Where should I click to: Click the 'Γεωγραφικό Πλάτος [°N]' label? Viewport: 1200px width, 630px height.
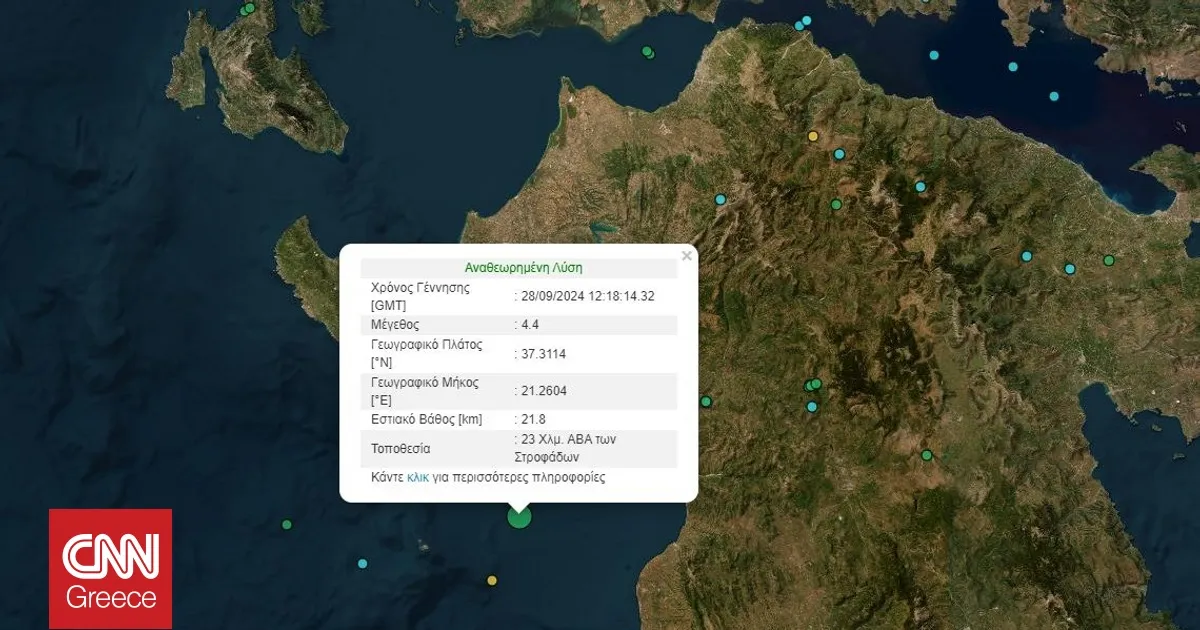[426, 353]
